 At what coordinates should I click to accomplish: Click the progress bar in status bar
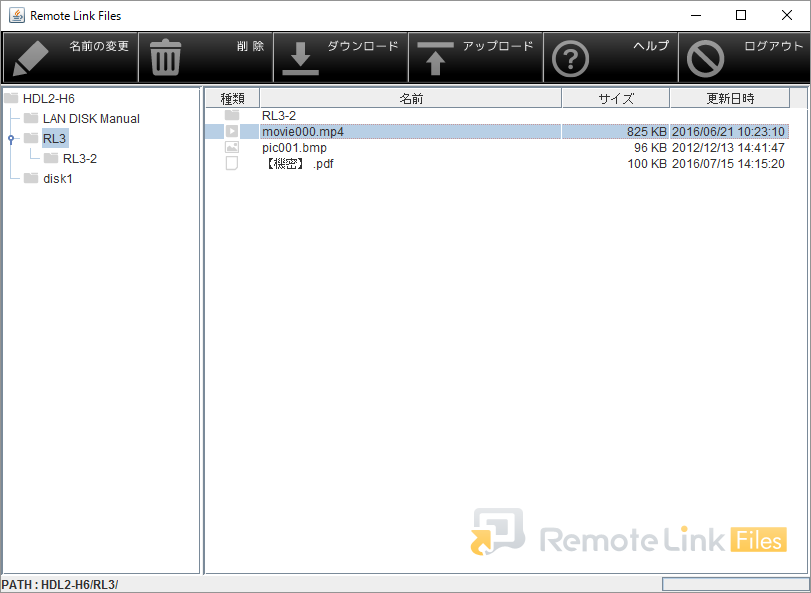(732, 584)
